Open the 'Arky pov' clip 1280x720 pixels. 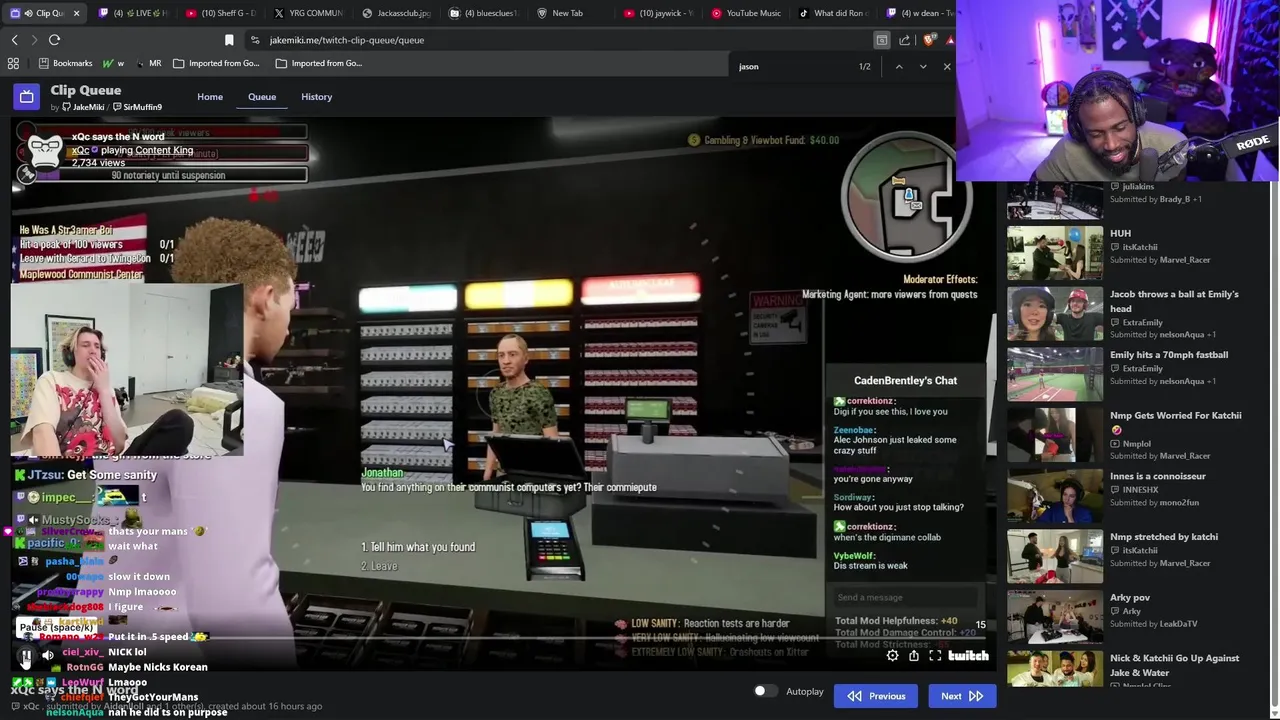click(x=1130, y=598)
